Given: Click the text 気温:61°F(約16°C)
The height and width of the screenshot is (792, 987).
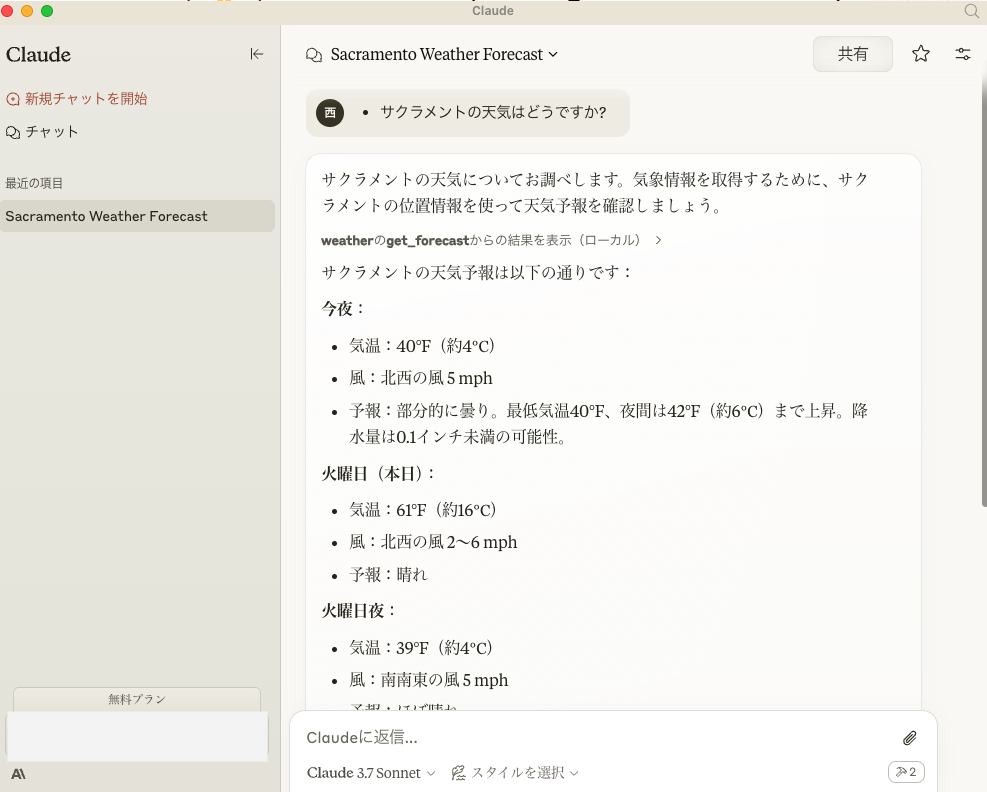Looking at the screenshot, I should 423,509.
